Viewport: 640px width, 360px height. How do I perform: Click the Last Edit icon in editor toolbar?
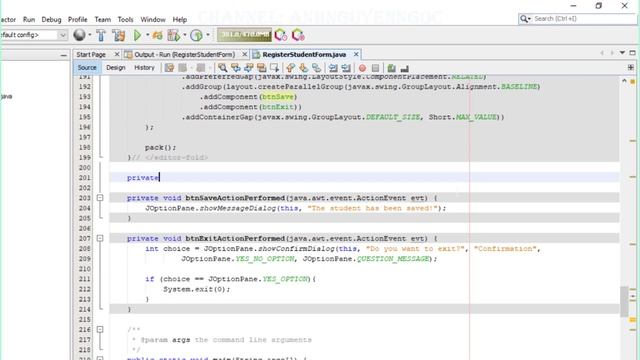(x=169, y=68)
